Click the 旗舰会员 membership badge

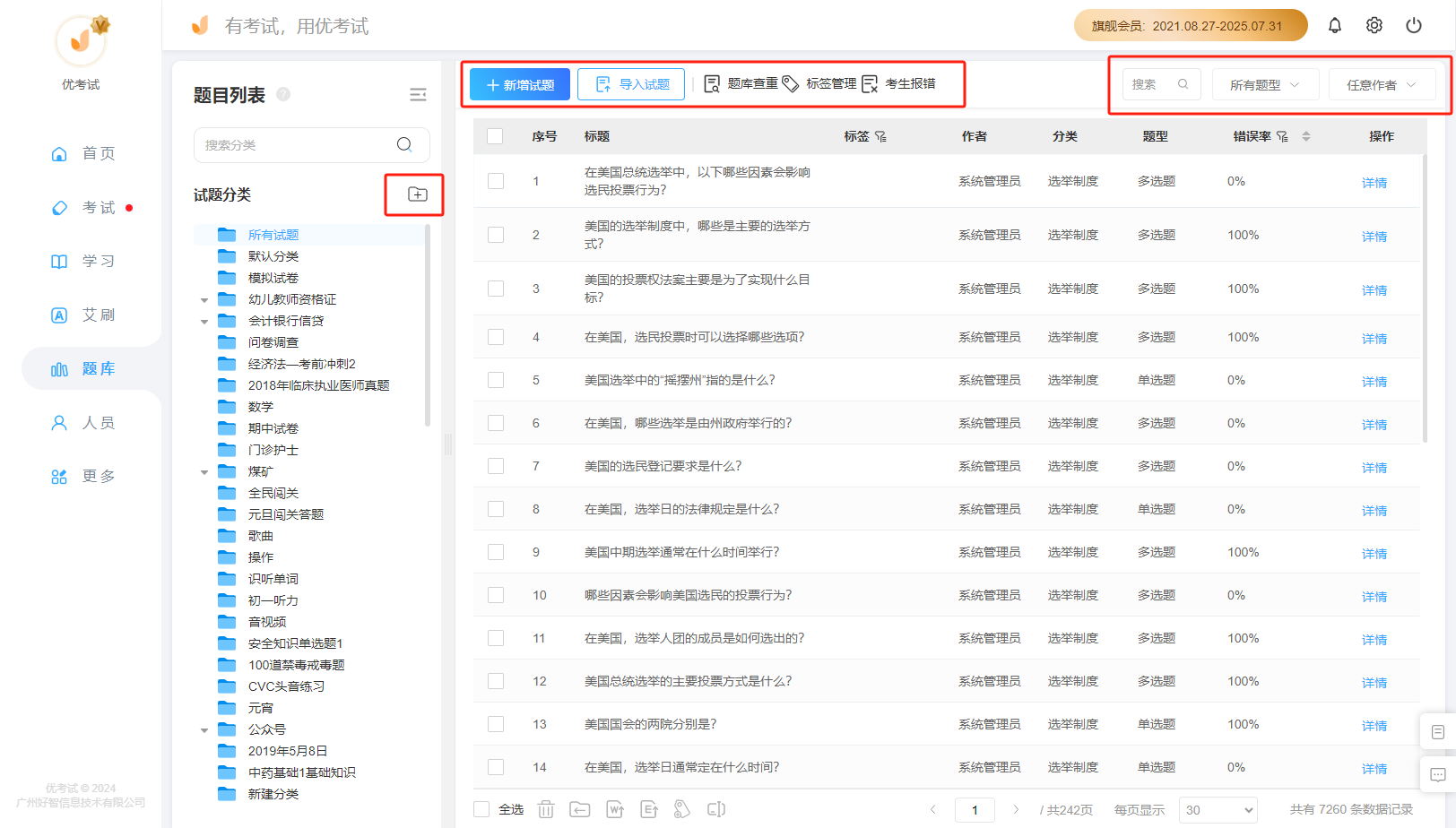1191,26
